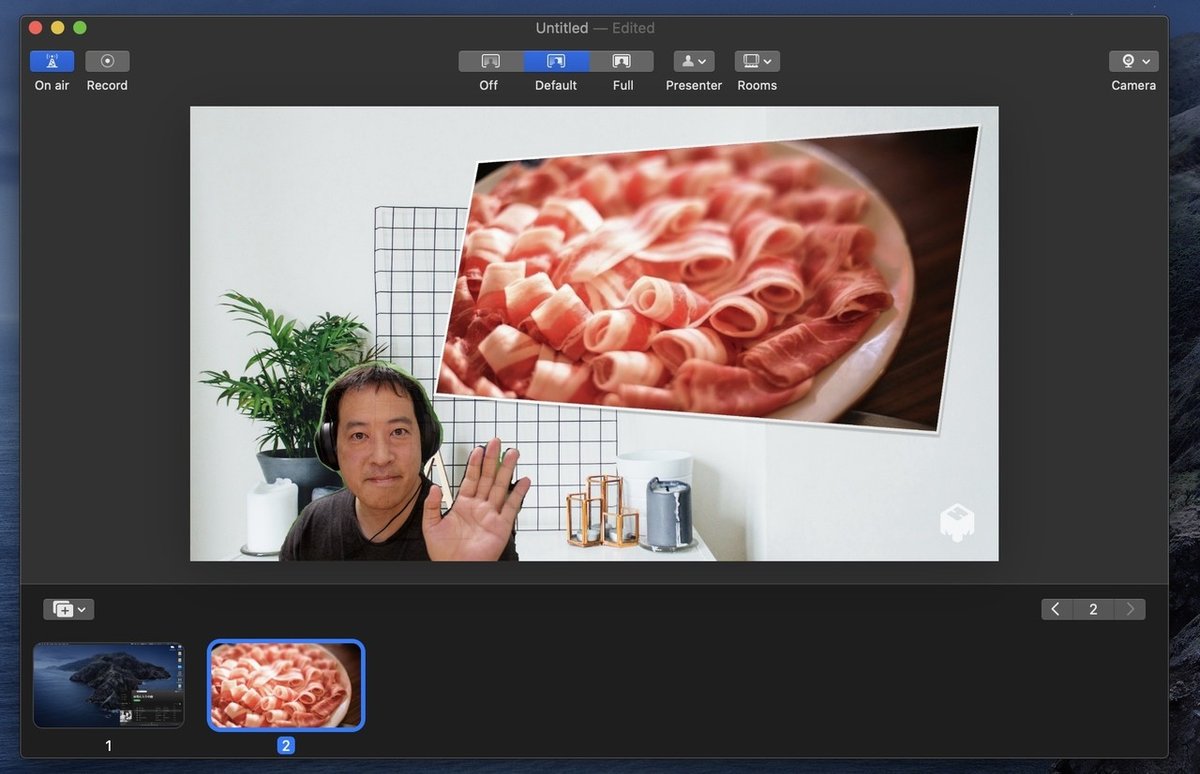Select the Default presenter layout
The height and width of the screenshot is (774, 1200).
tap(556, 61)
